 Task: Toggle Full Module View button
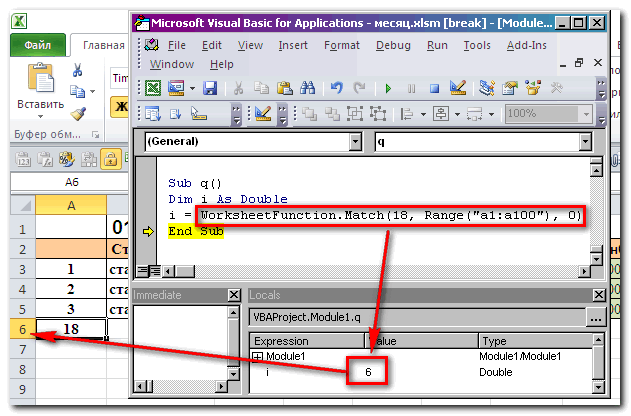pos(155,271)
